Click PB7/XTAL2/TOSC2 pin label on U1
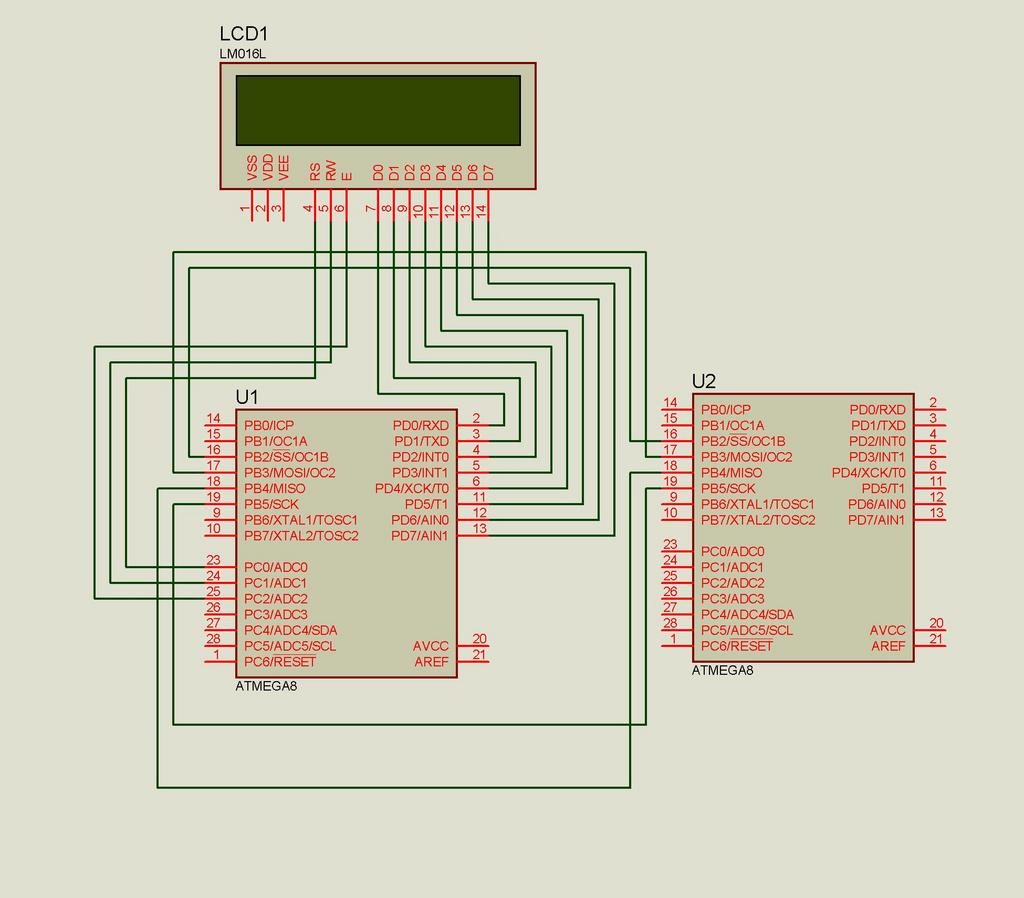Viewport: 1024px width, 898px height. (x=301, y=536)
